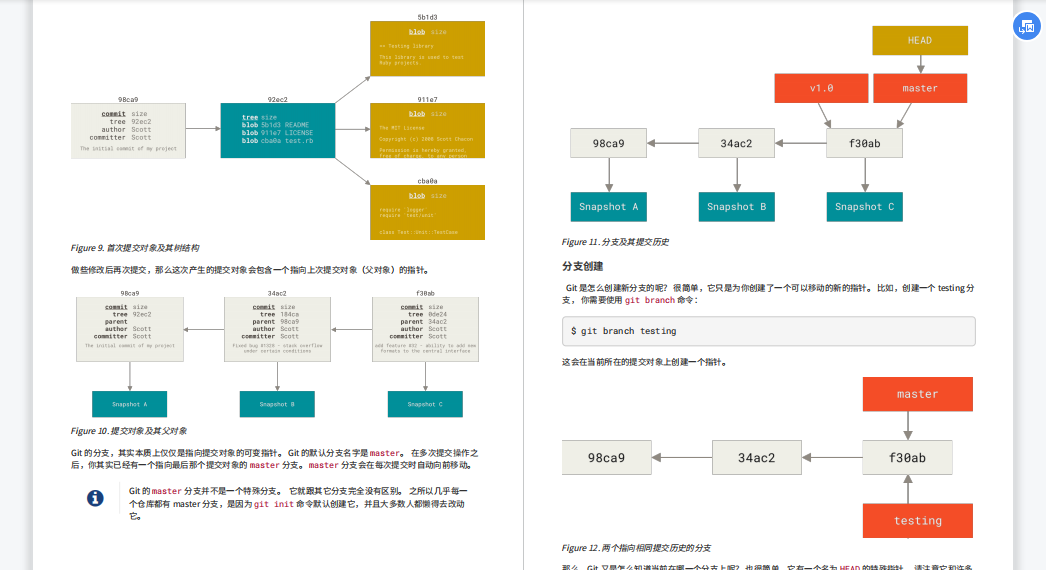Click the paragraph starting with 做些修改后再次提交
The width and height of the screenshot is (1046, 570).
[x=251, y=270]
